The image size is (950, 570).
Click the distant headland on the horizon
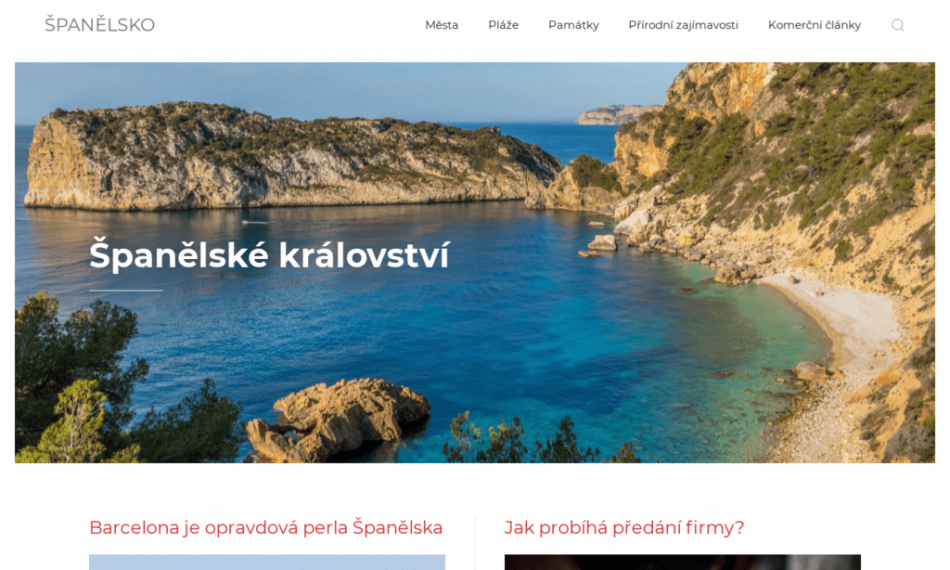click(617, 114)
